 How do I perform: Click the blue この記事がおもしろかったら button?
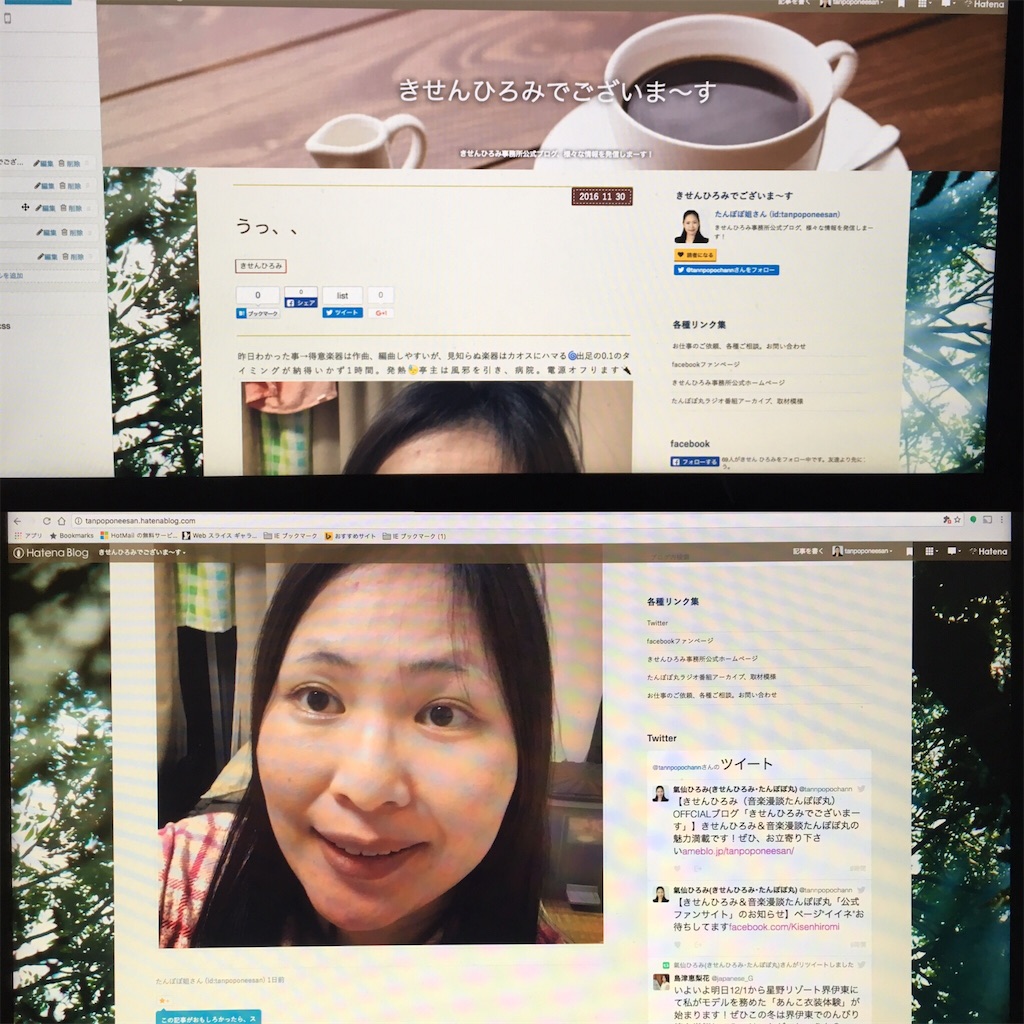tap(208, 1017)
